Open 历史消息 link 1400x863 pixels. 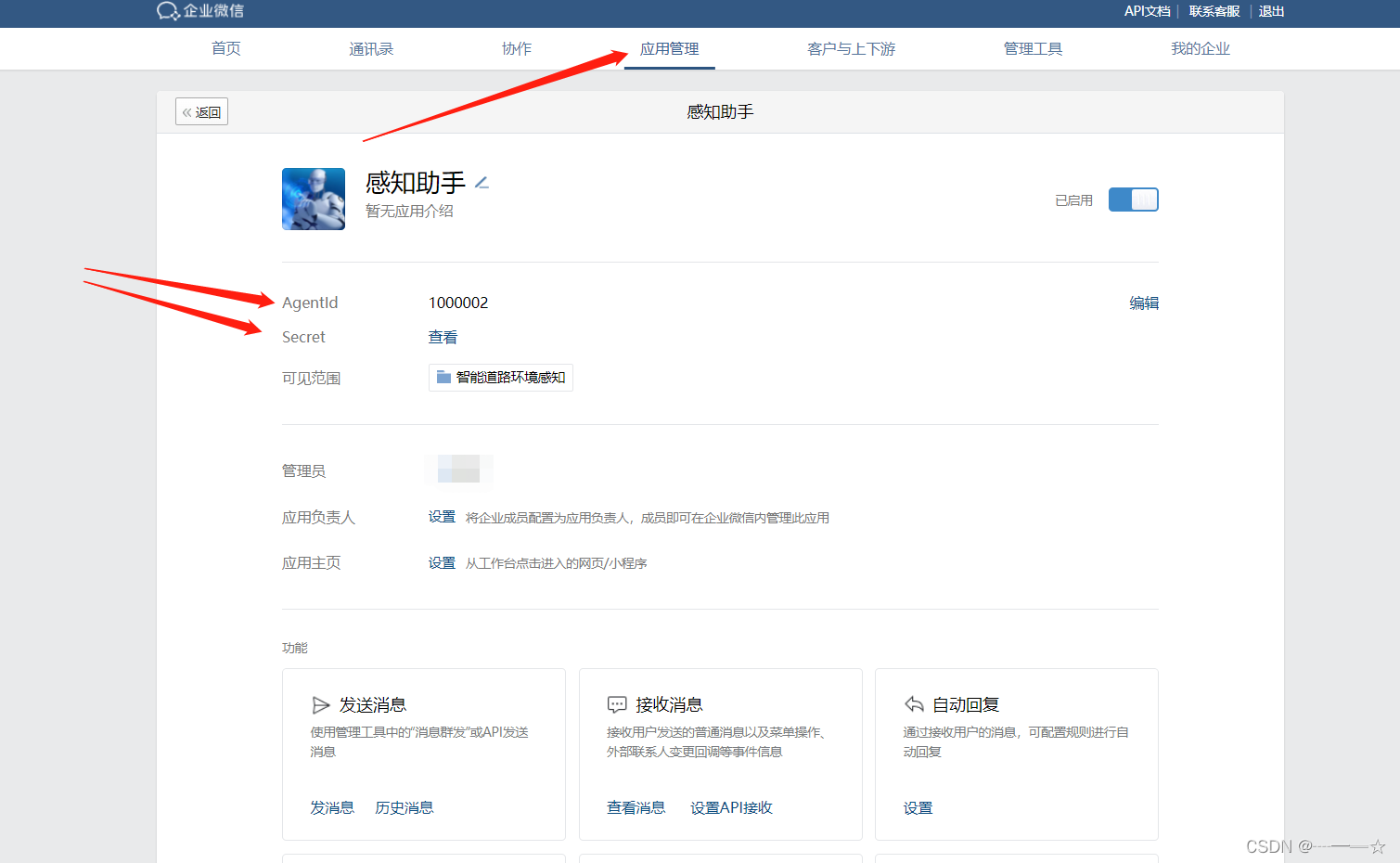pos(405,808)
